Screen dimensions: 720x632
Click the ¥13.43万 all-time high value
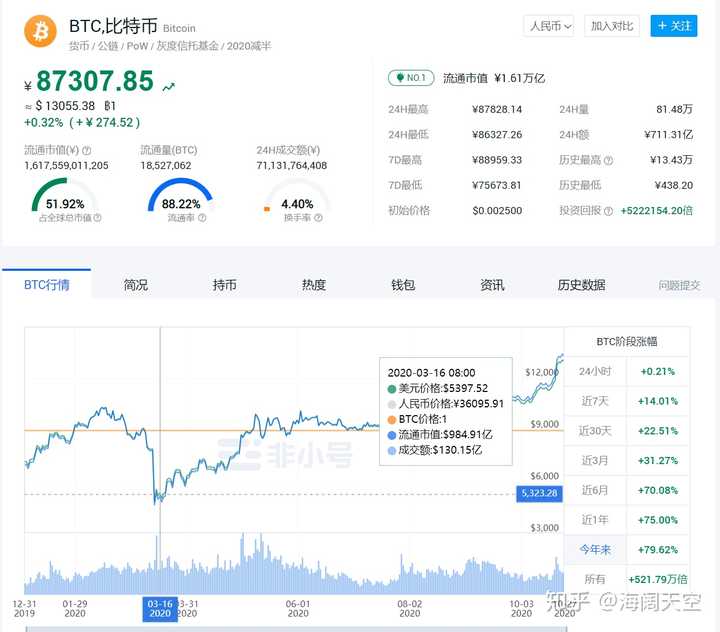[x=671, y=160]
